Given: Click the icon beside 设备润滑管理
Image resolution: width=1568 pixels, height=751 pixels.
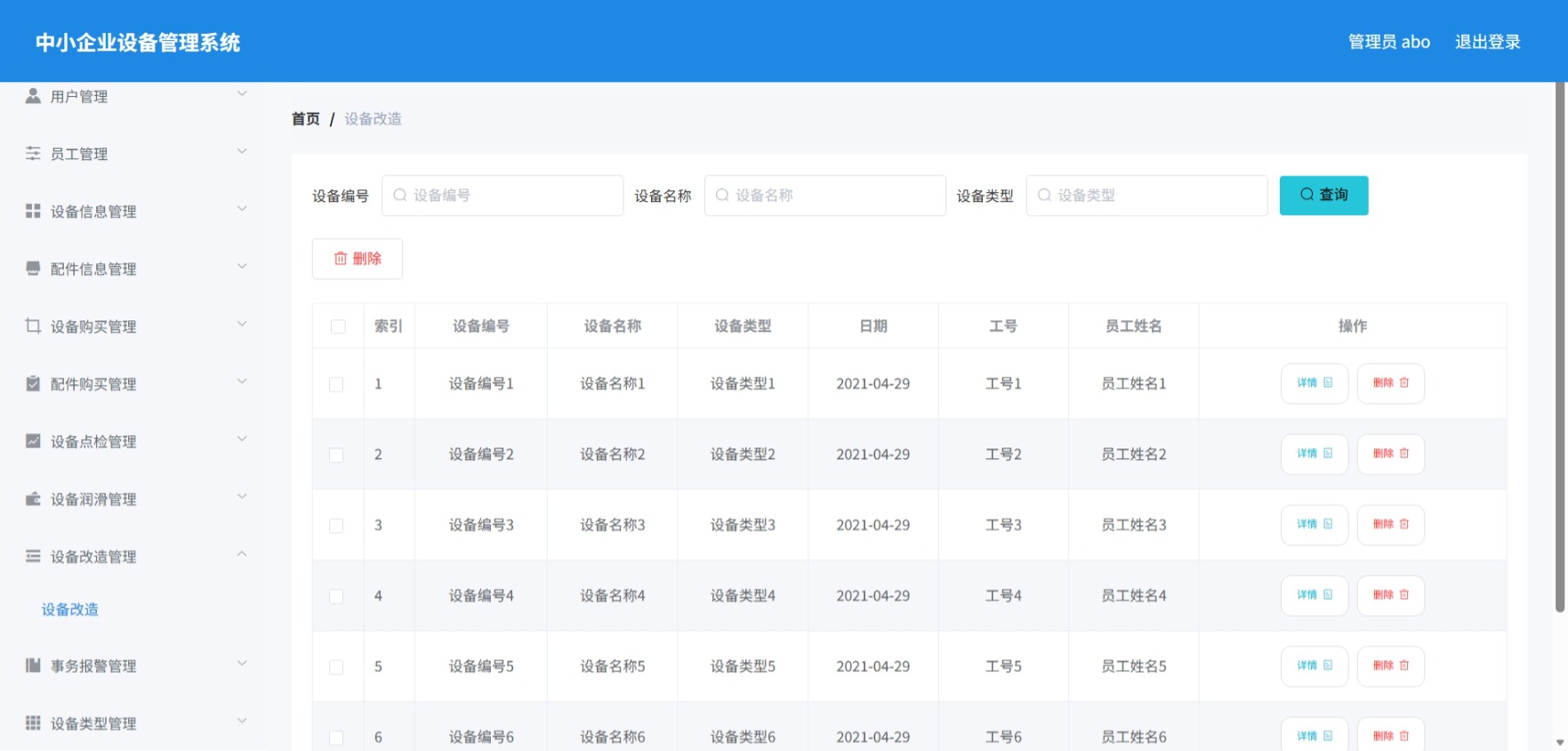Looking at the screenshot, I should [x=33, y=498].
